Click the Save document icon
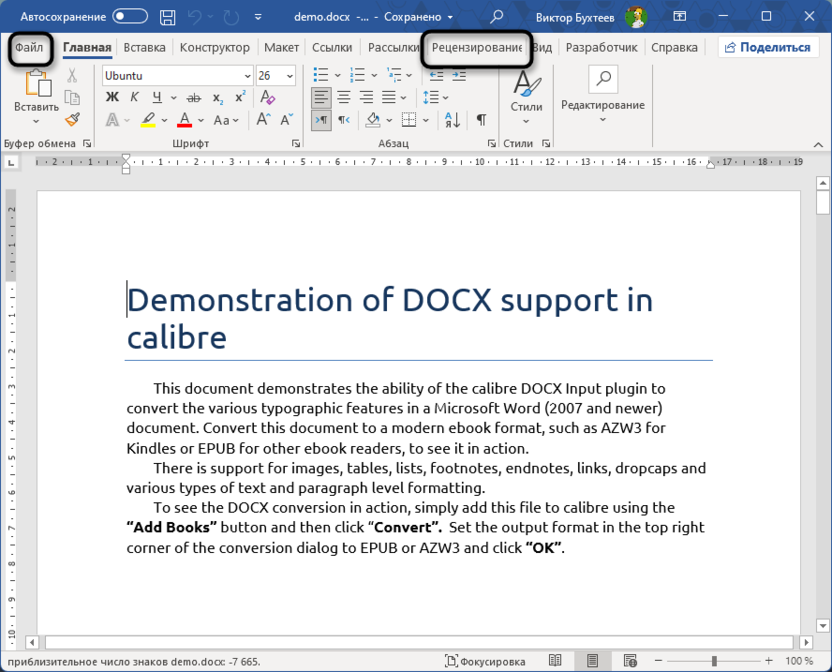832x672 pixels. point(168,17)
